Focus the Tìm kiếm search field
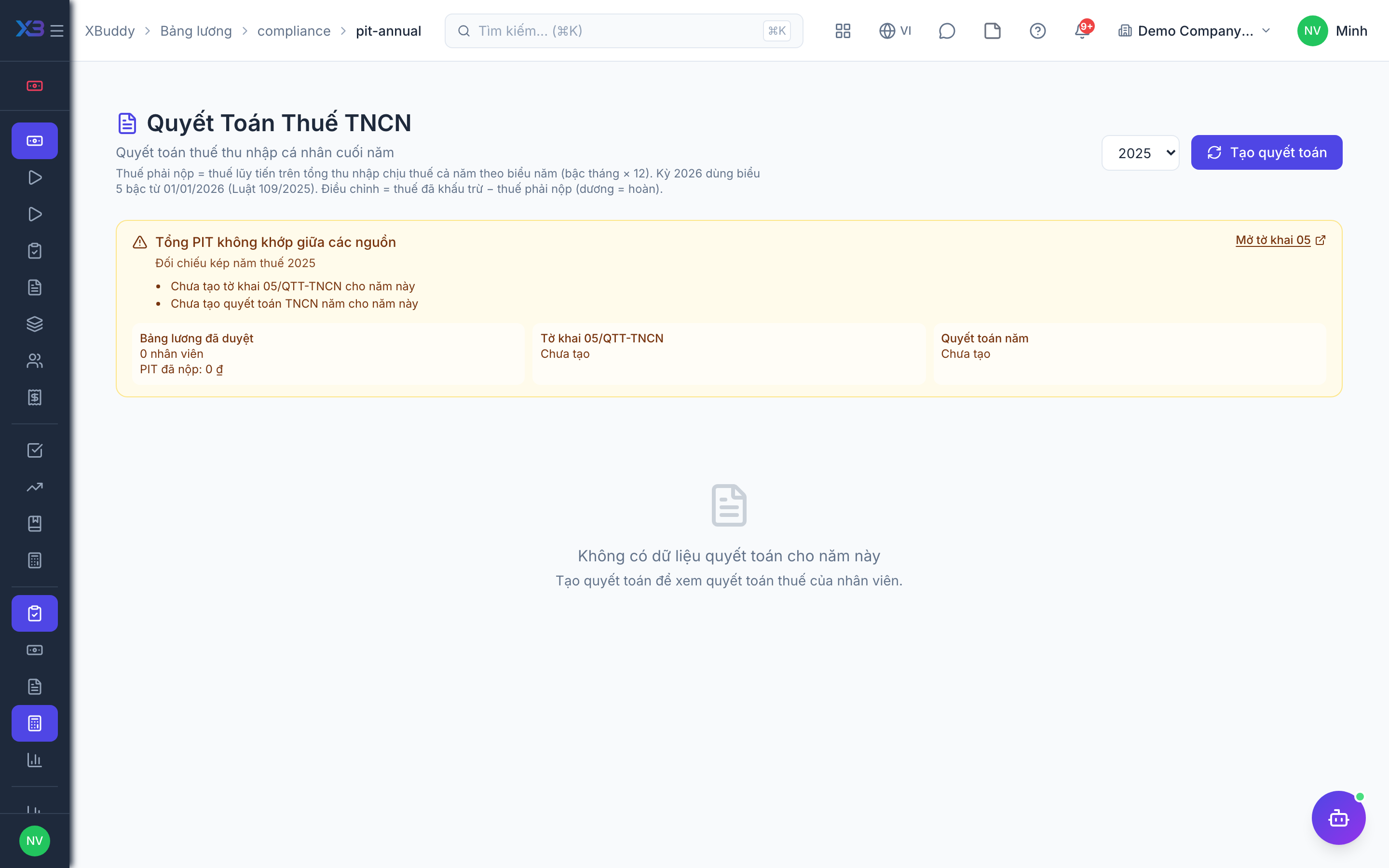Screen dimensions: 1389x868 pyautogui.click(x=624, y=31)
